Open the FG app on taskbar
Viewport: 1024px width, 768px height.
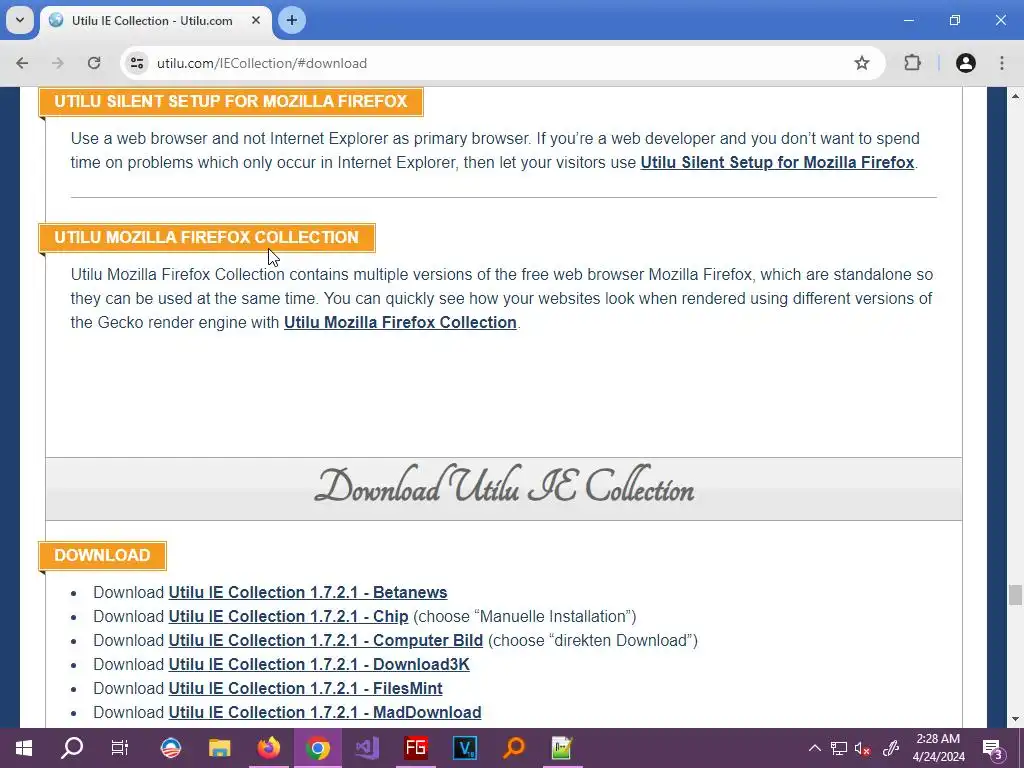coord(415,748)
